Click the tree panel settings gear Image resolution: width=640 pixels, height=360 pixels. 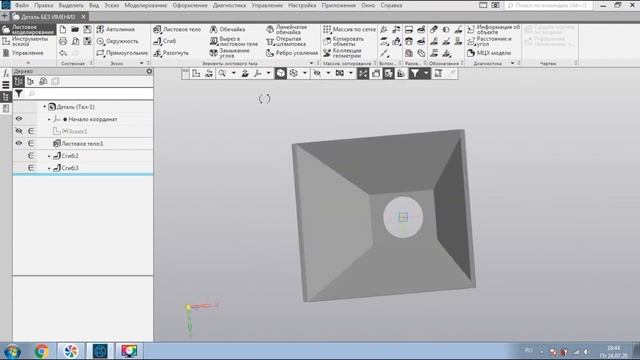149,71
